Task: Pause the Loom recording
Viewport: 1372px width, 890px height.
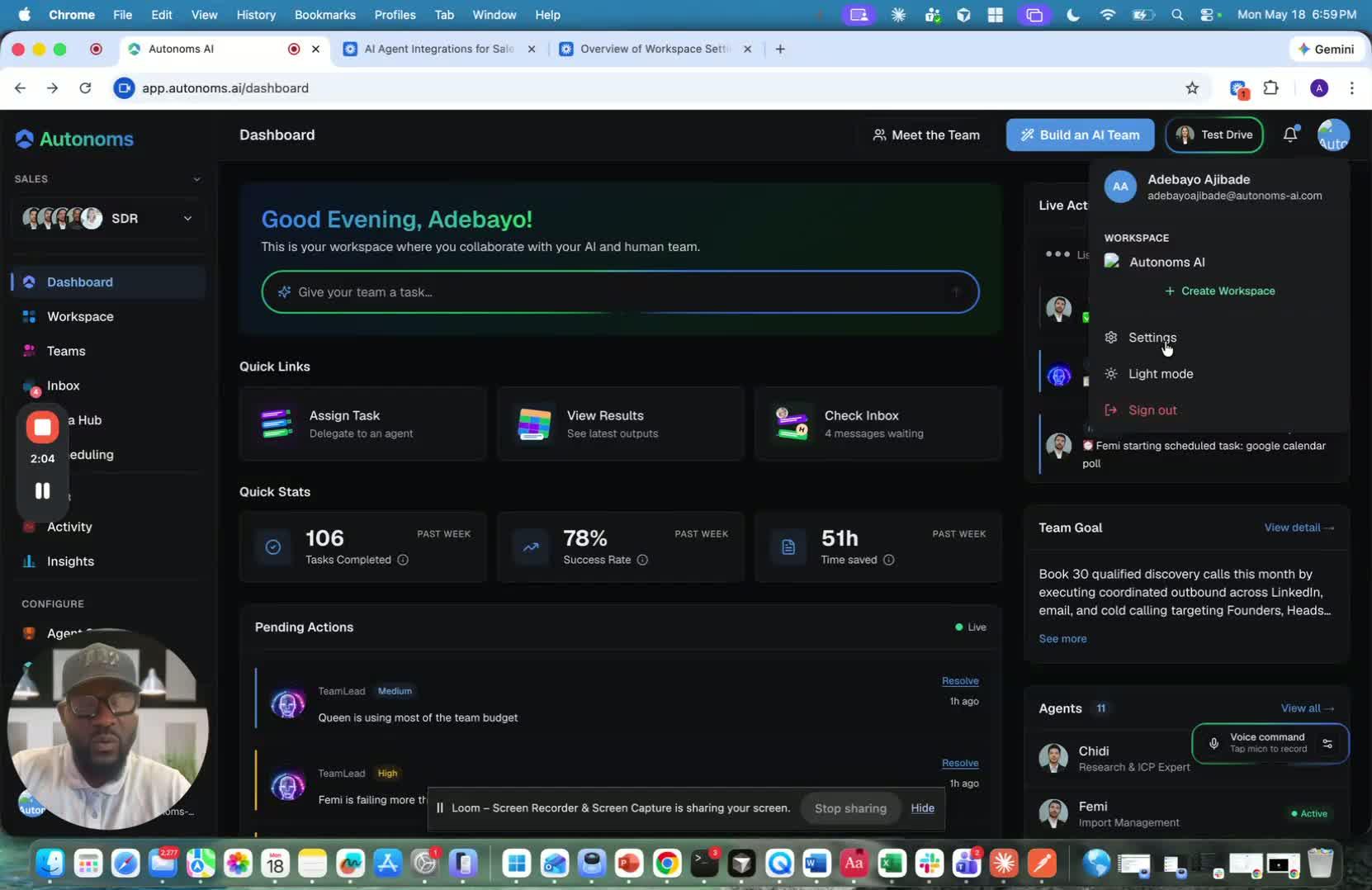Action: (42, 491)
